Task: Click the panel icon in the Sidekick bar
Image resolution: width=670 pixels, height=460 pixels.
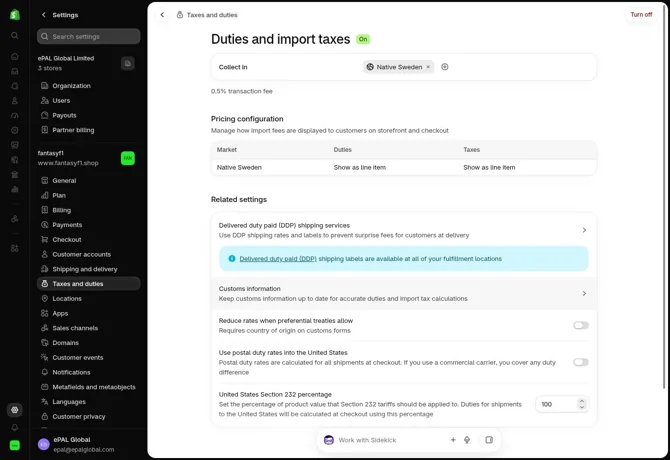Action: (x=489, y=440)
